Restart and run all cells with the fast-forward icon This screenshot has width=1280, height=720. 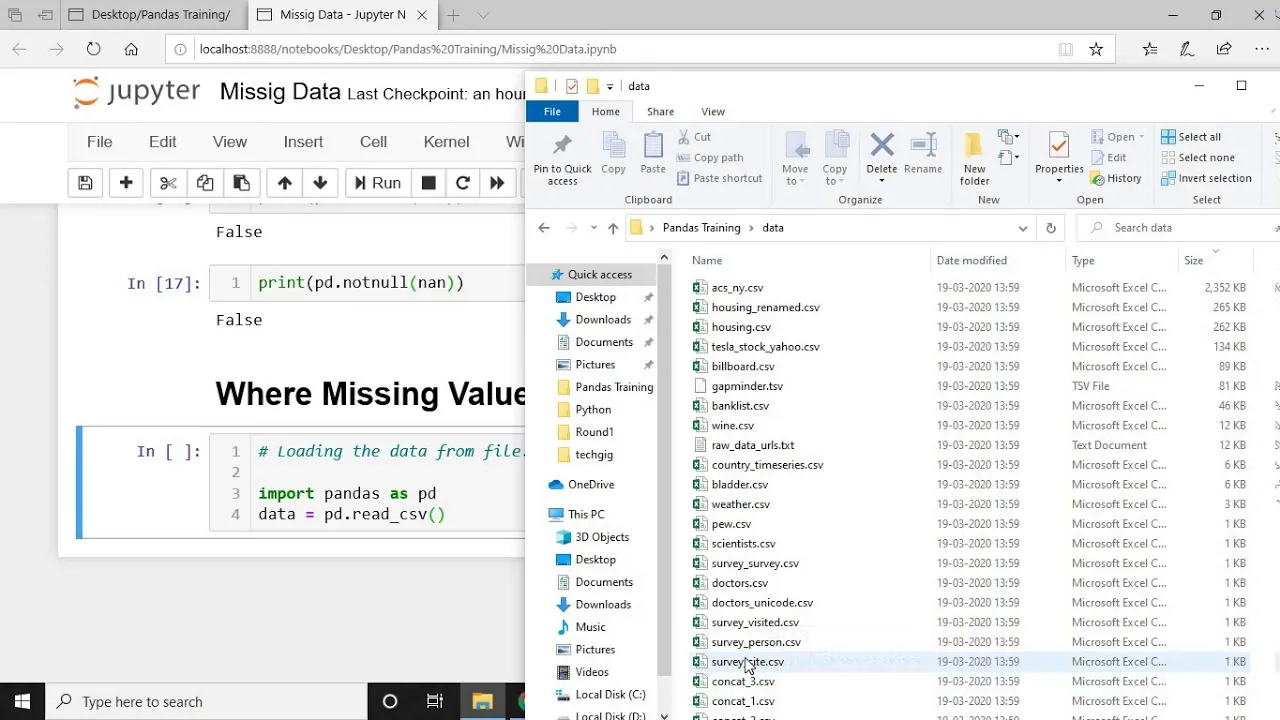click(x=497, y=183)
